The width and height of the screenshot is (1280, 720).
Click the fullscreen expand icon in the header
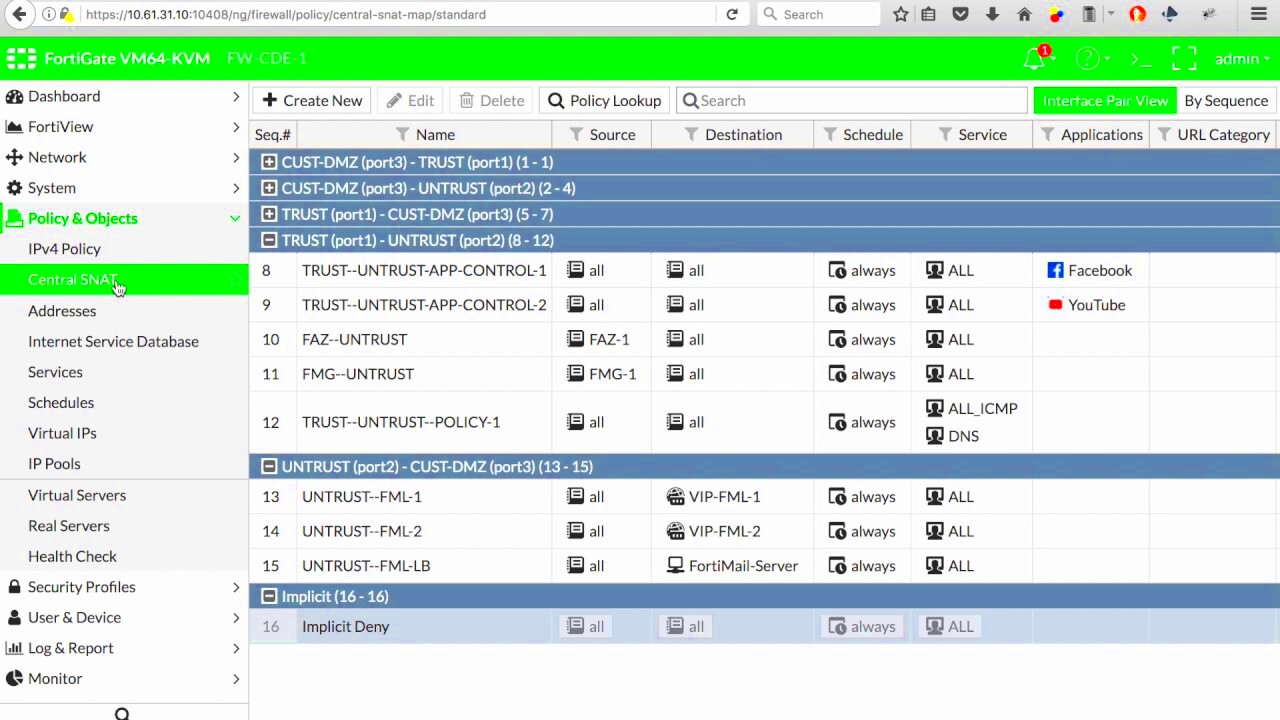coord(1184,58)
